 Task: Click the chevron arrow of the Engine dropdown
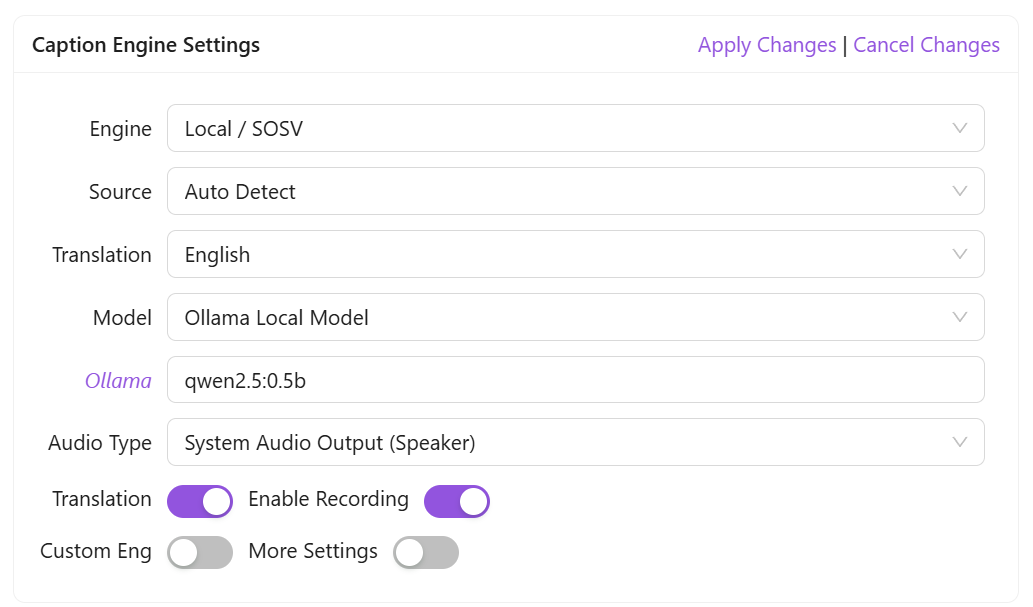(x=960, y=128)
